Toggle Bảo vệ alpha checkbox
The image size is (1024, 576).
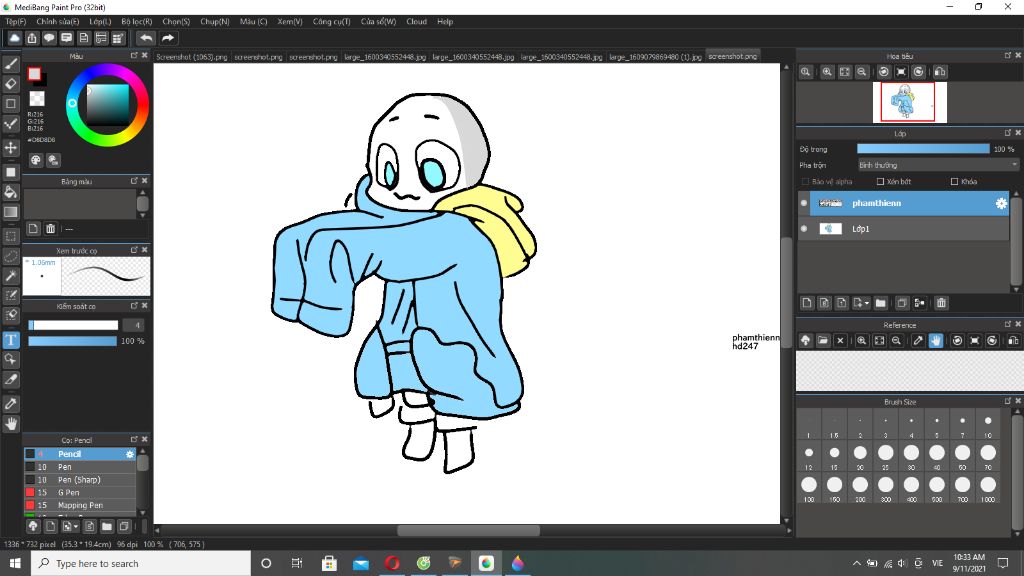coord(805,182)
